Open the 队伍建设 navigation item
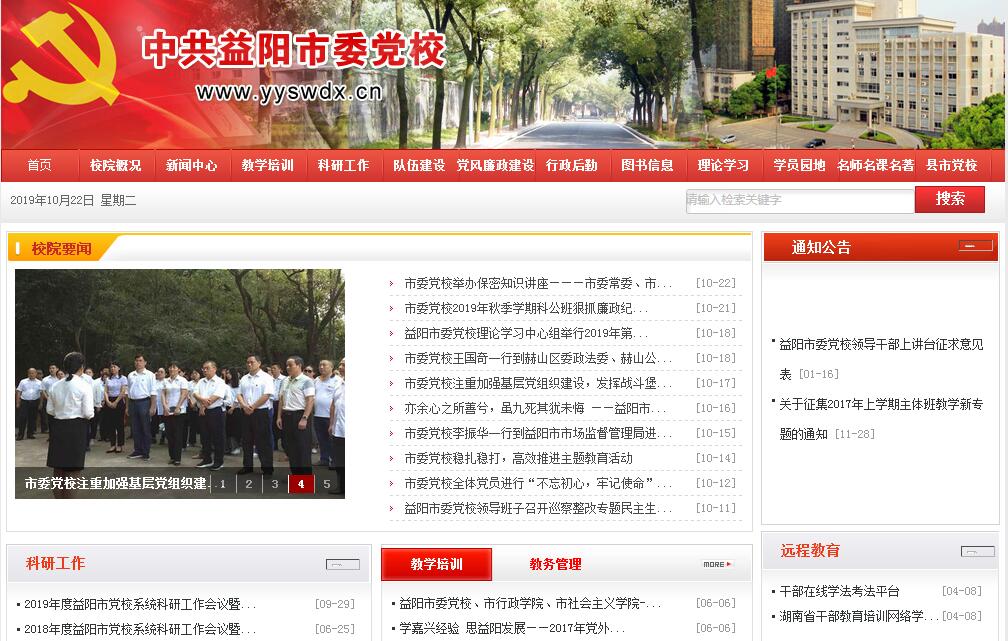 pos(419,165)
